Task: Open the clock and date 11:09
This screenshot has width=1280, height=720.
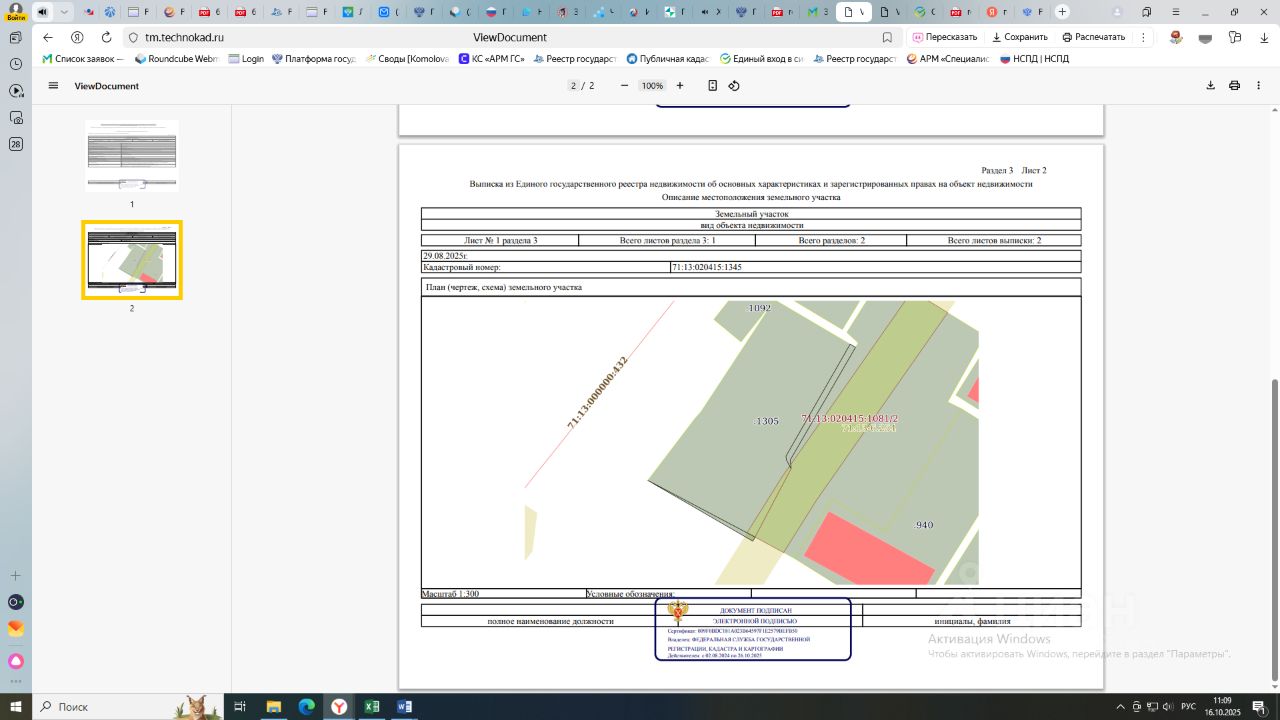Action: (x=1225, y=706)
